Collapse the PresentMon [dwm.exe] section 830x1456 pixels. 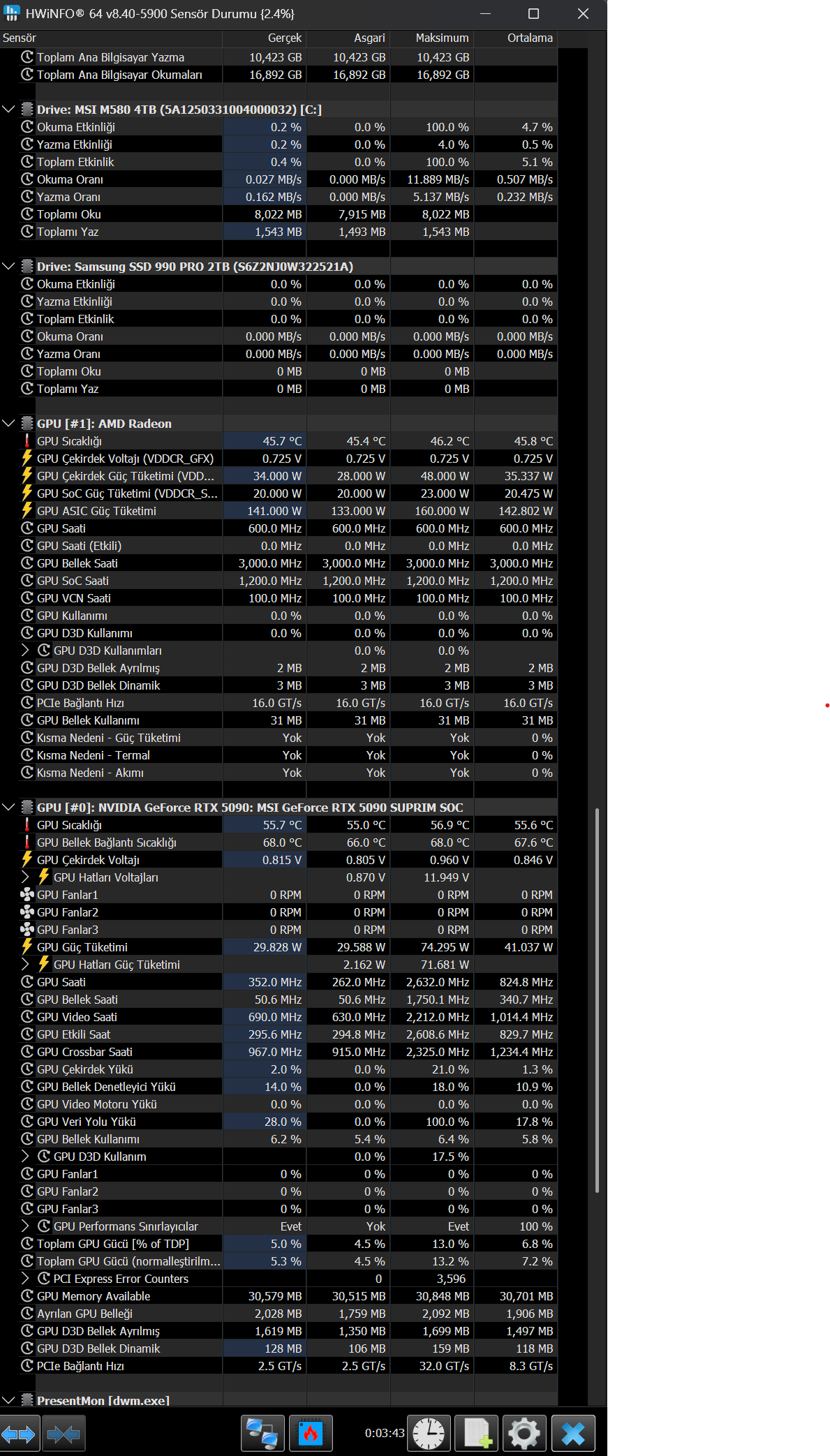(x=8, y=1399)
